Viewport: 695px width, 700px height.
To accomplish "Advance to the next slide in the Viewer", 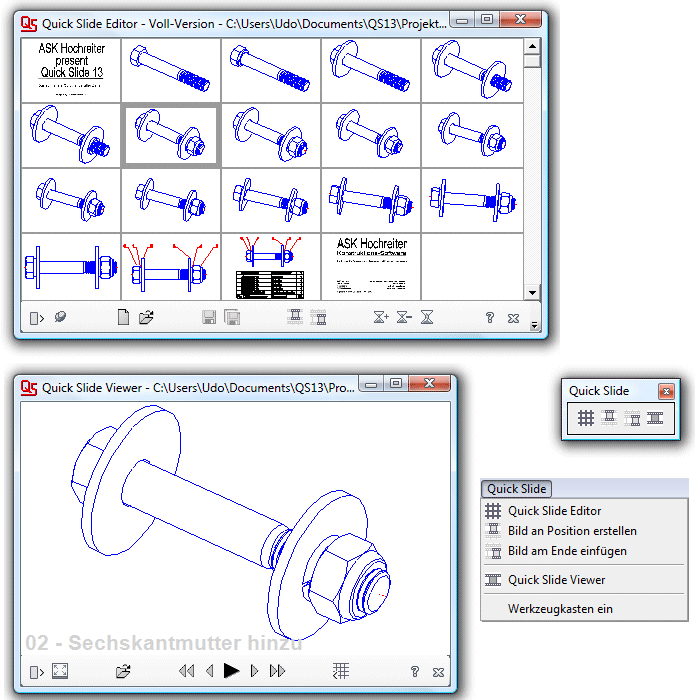I will pos(254,671).
